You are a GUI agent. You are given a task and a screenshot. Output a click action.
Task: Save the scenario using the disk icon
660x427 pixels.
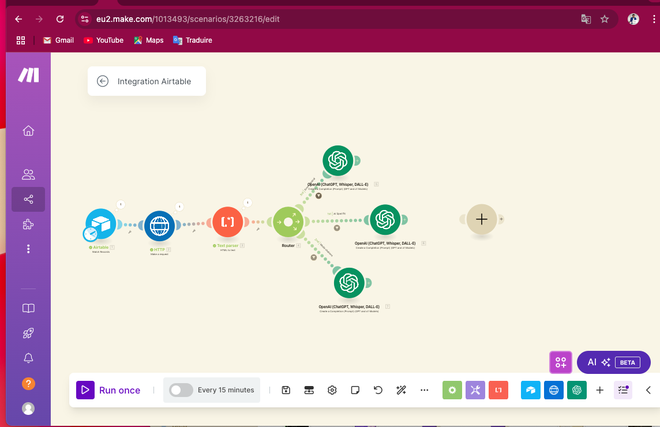(286, 390)
